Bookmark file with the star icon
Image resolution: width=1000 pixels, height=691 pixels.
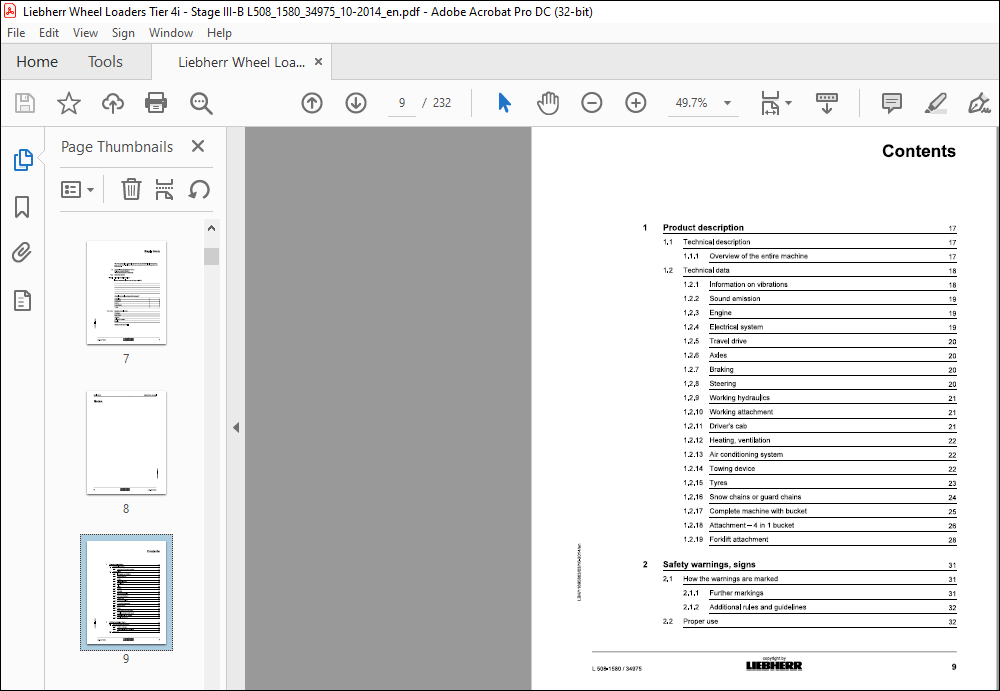(x=69, y=103)
